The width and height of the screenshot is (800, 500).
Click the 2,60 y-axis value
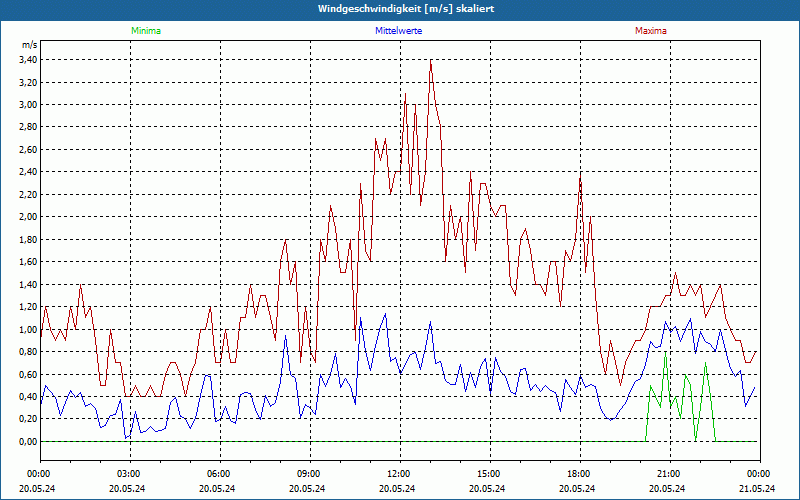coord(28,149)
